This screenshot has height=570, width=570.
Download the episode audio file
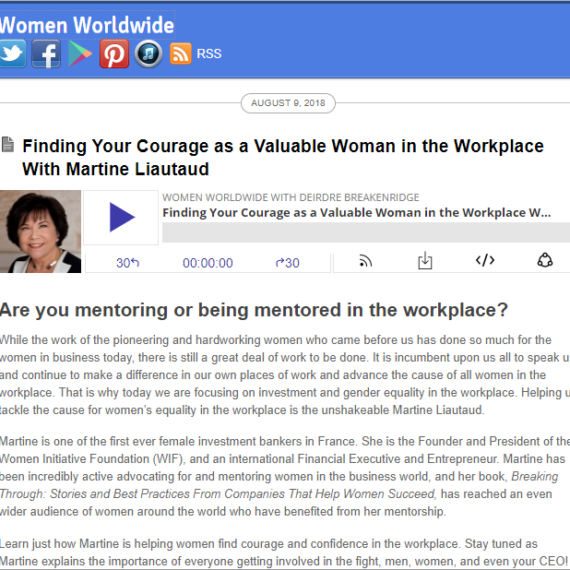[425, 260]
